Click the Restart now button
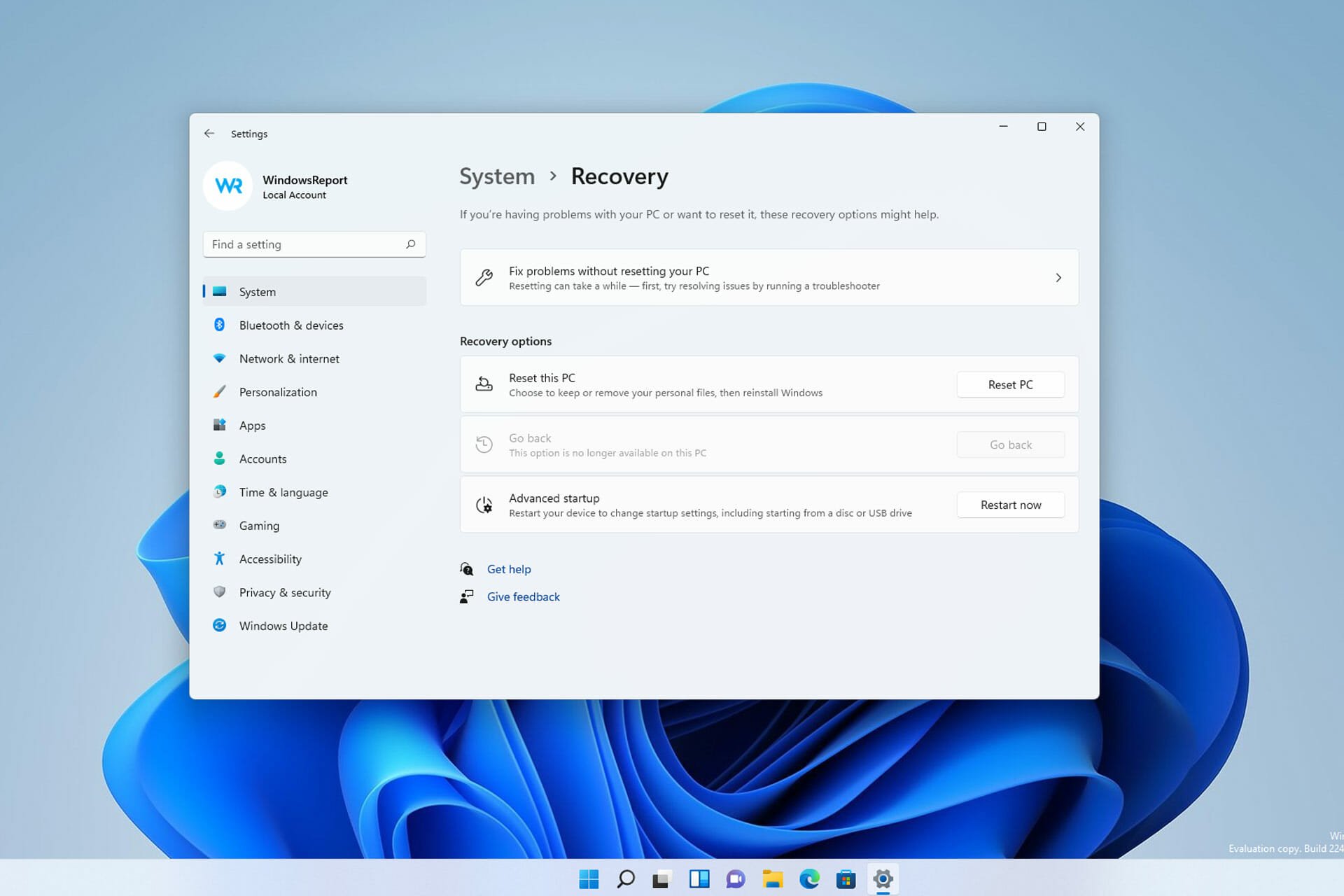The height and width of the screenshot is (896, 1344). 1010,505
